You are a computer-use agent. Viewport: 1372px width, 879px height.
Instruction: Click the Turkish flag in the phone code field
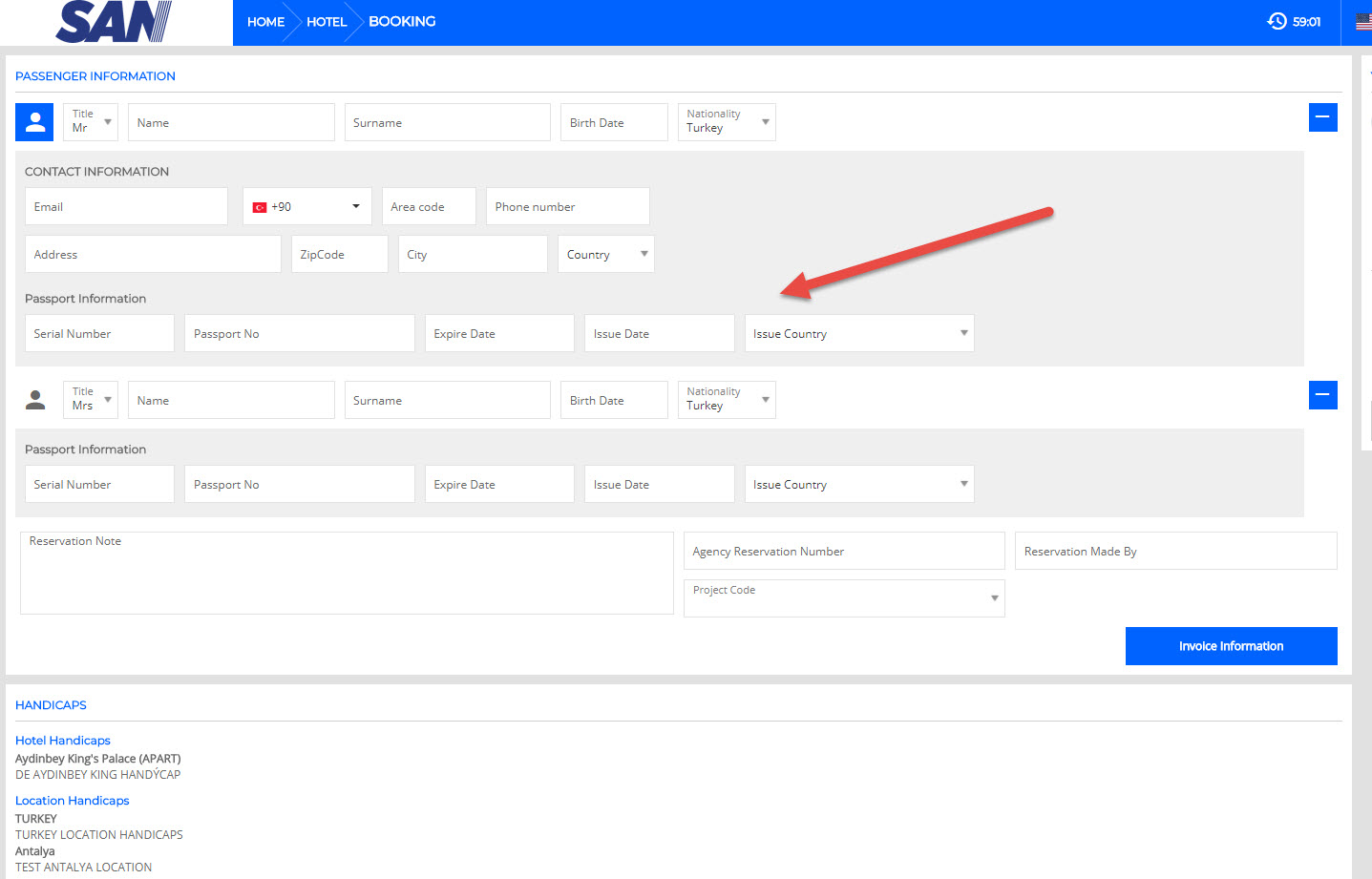tap(260, 207)
